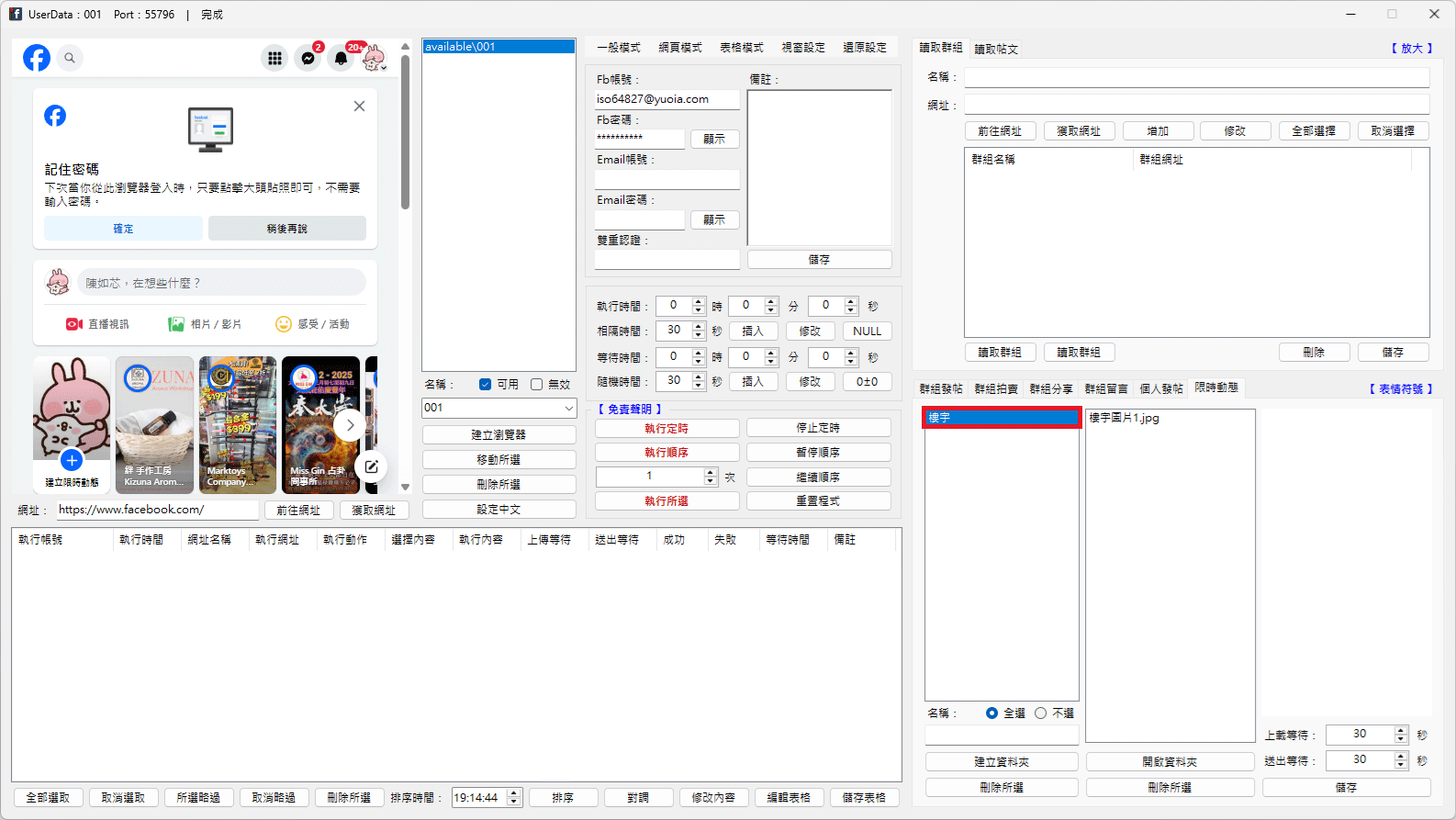Click the 建立瀏覽器 button
Image resolution: width=1456 pixels, height=820 pixels.
click(498, 434)
